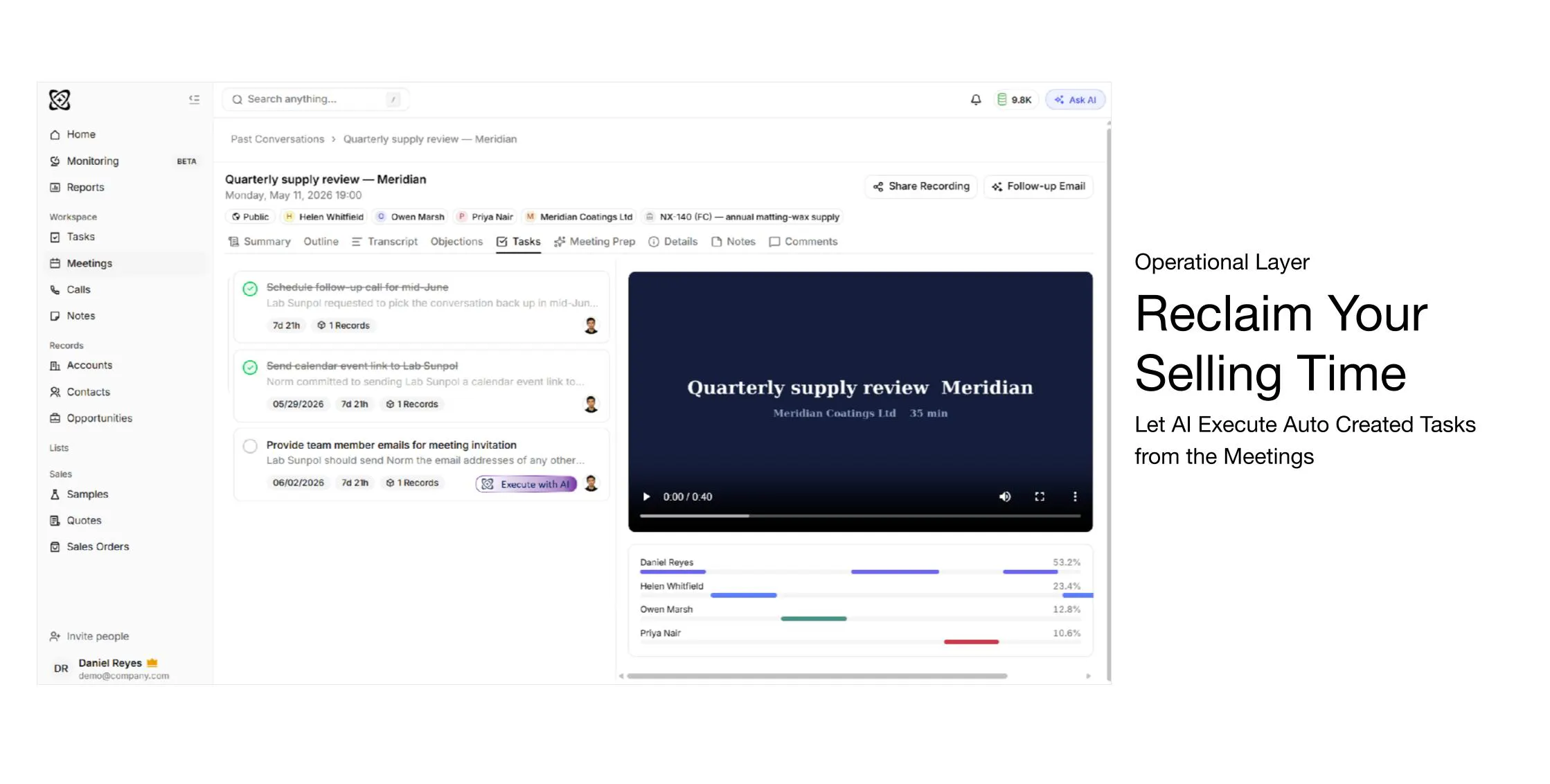Open Samples under Sales
This screenshot has height=784, width=1550.
tap(87, 494)
